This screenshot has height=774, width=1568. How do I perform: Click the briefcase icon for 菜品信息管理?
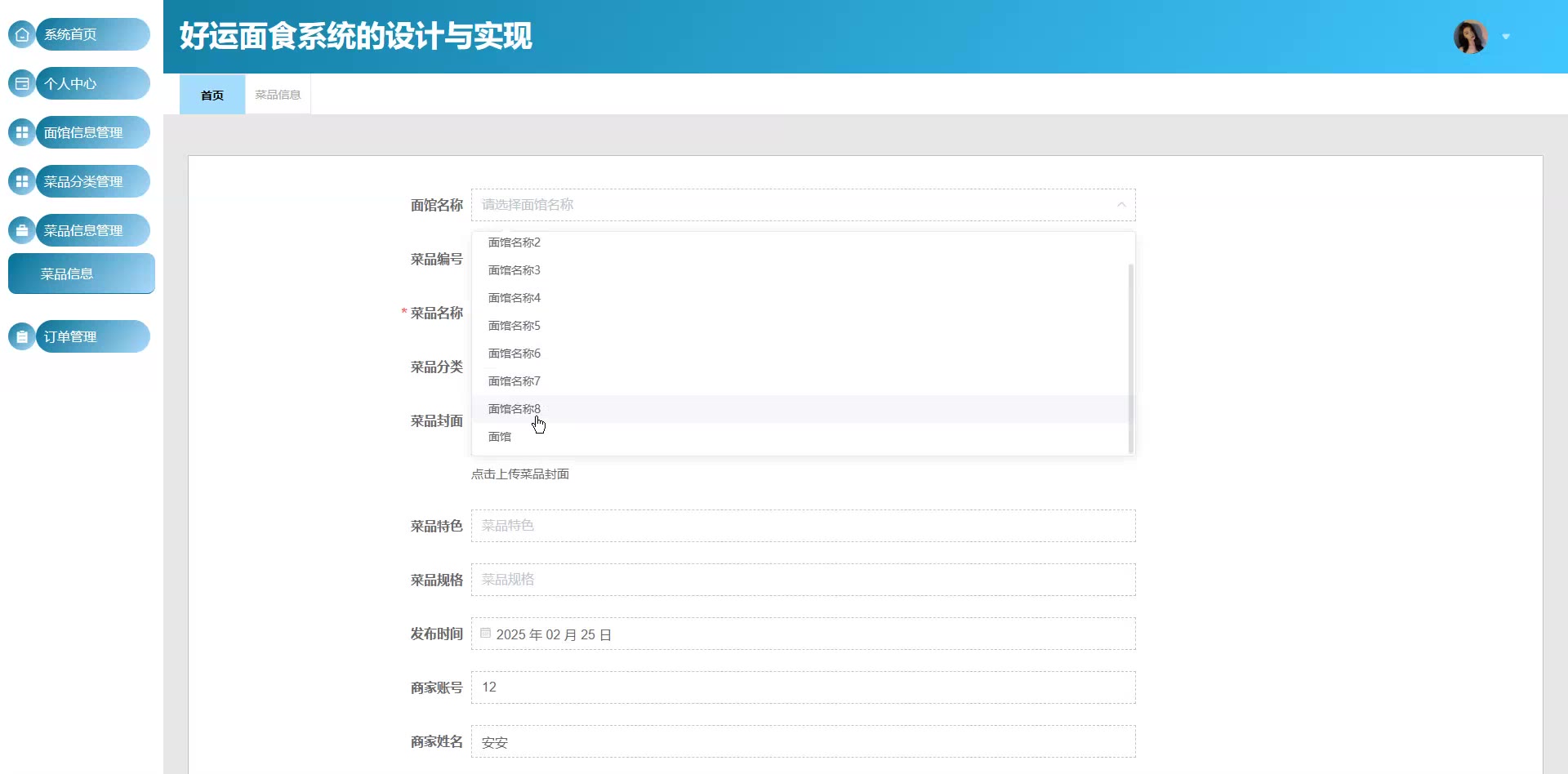coord(22,230)
